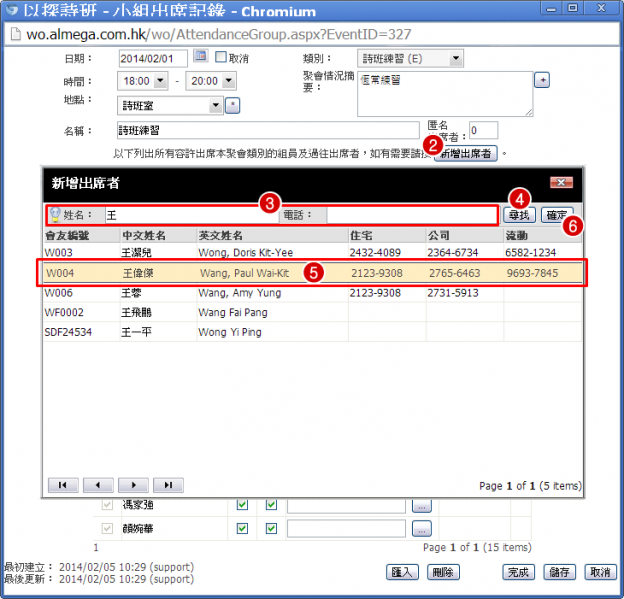
Task: Open the date picker calendar icon
Action: click(201, 56)
